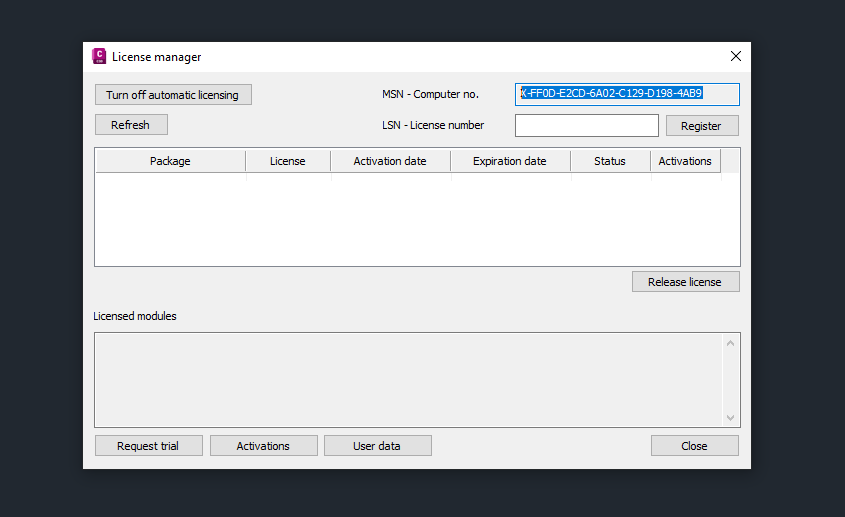Click the LSN License number field

(x=586, y=126)
